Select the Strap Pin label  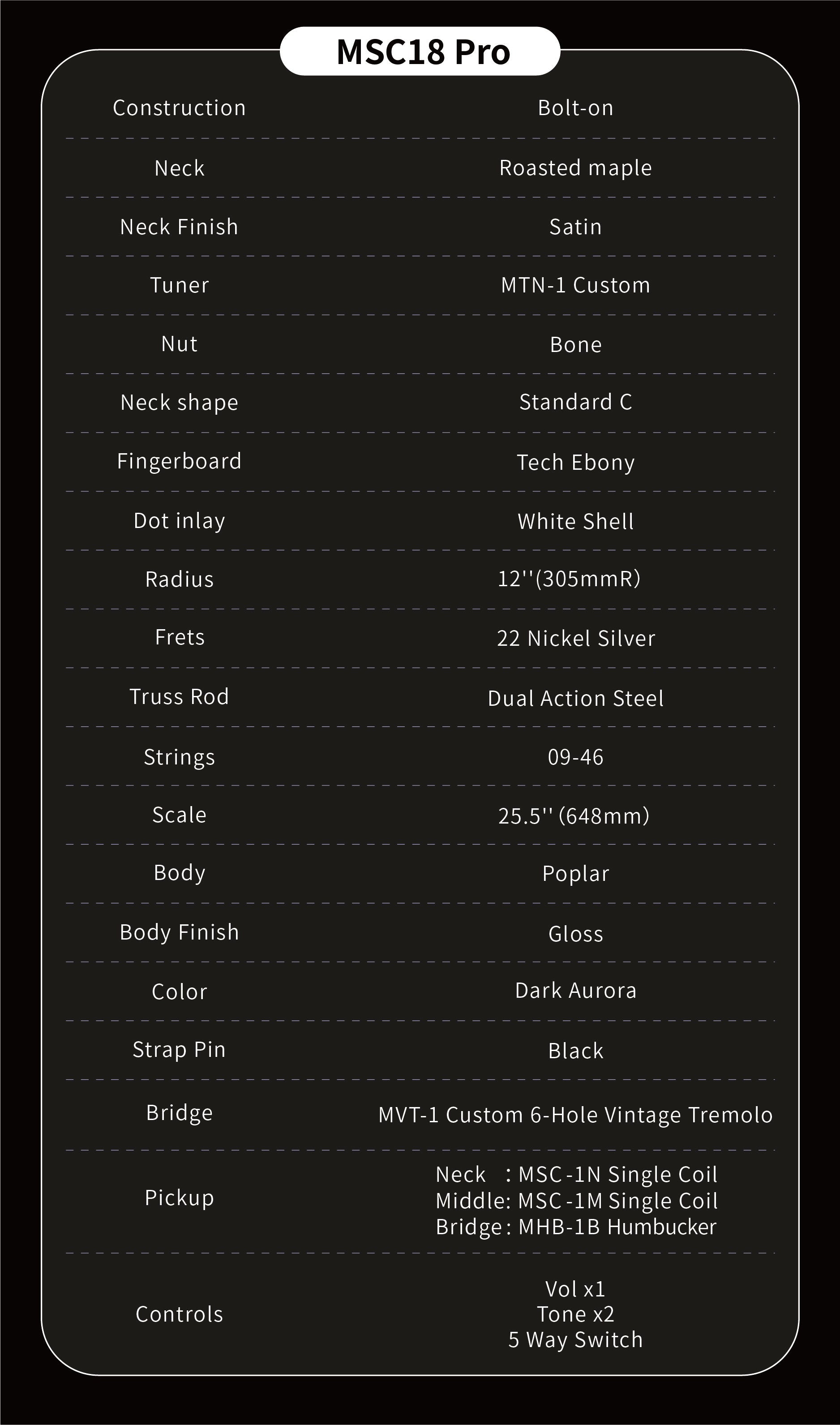pyautogui.click(x=180, y=1050)
